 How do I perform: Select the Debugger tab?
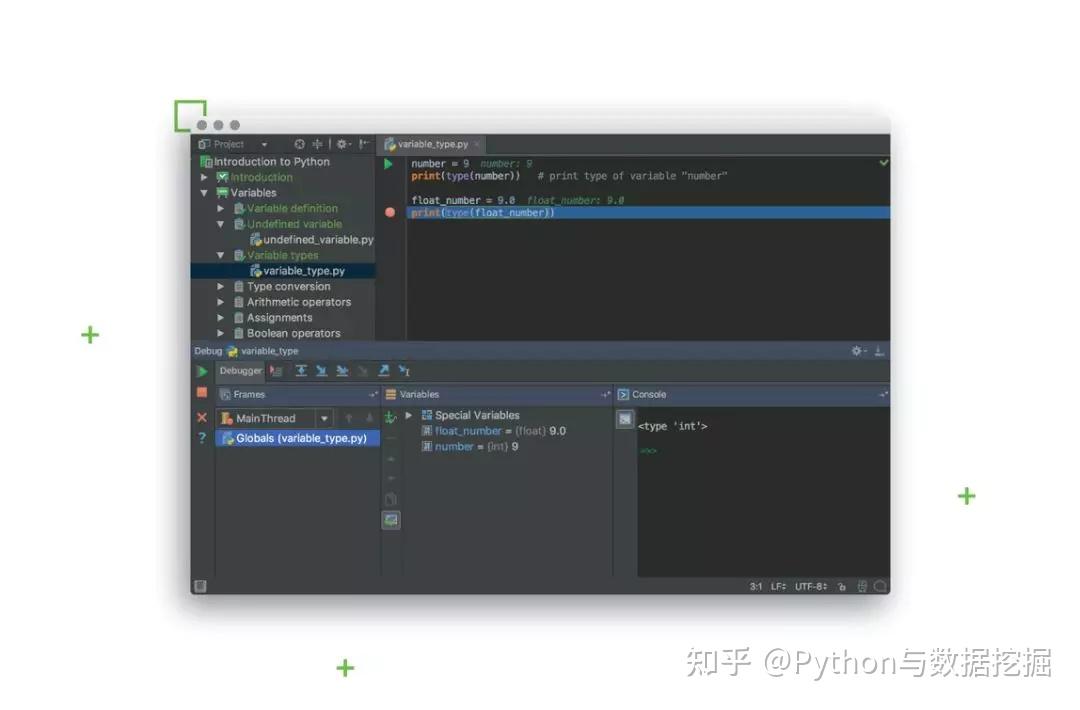click(x=240, y=370)
